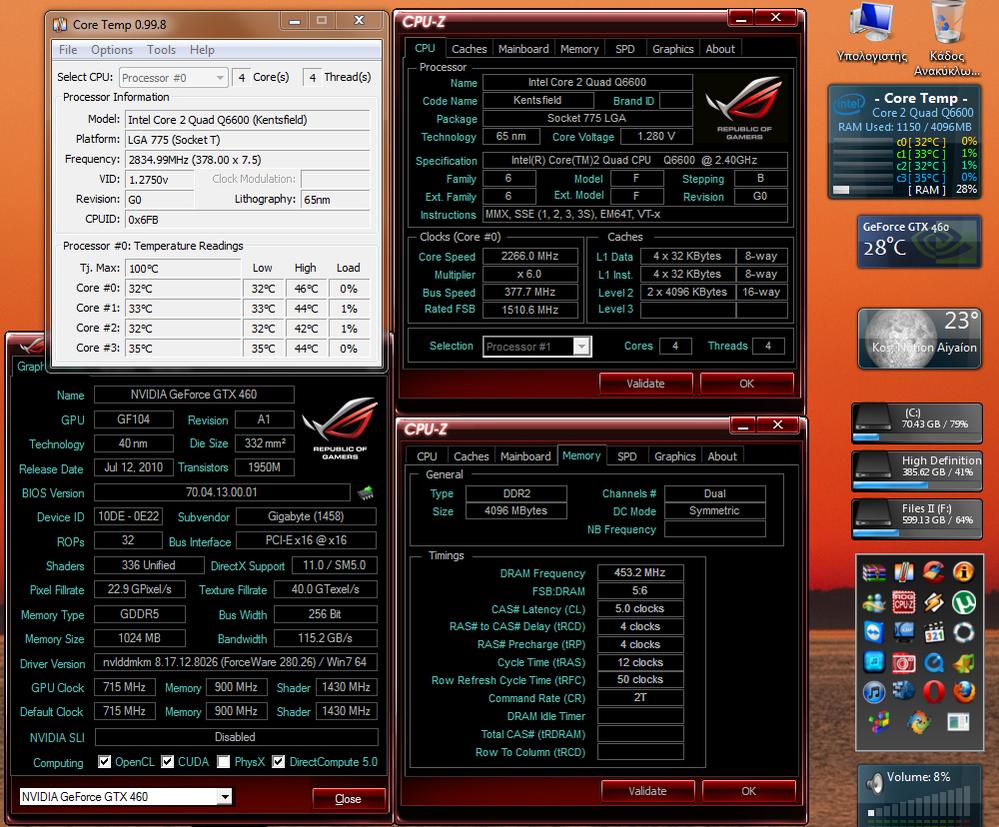Open the Help menu in Core Temp
This screenshot has width=999, height=827.
(202, 50)
